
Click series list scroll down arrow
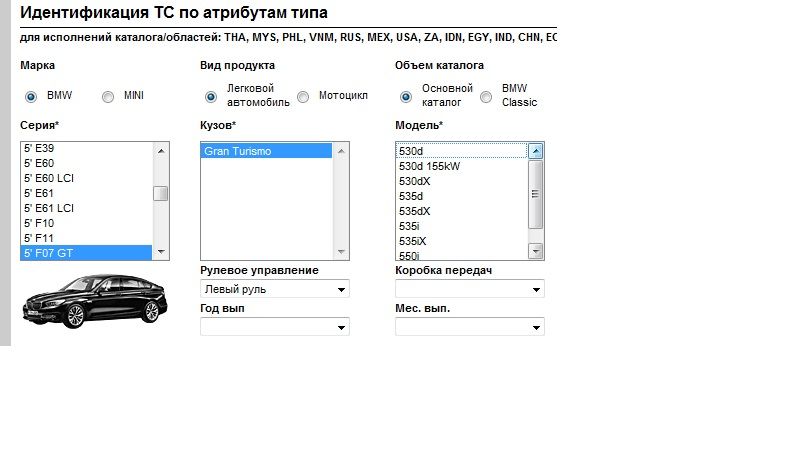(x=161, y=252)
